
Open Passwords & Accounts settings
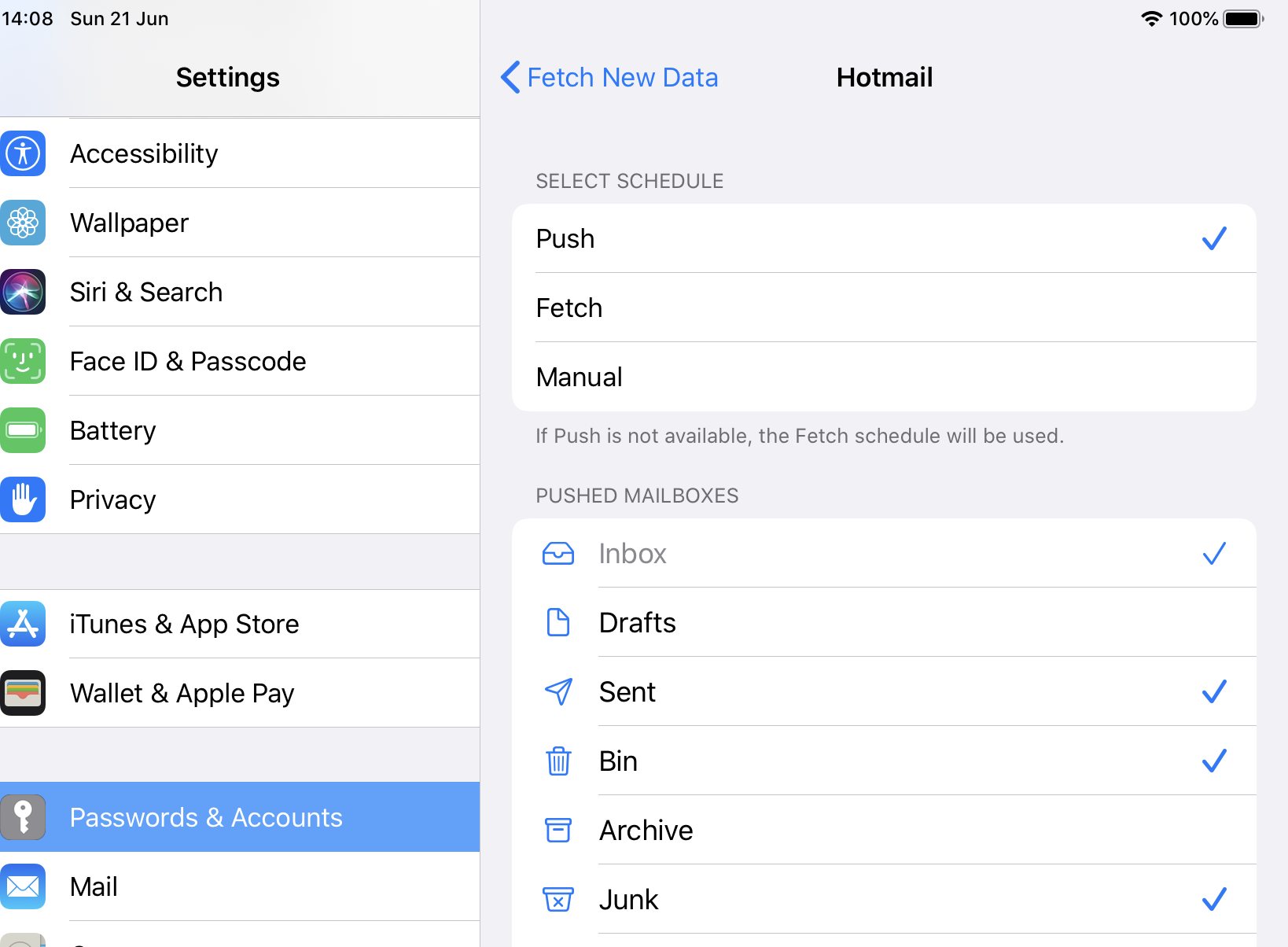240,817
